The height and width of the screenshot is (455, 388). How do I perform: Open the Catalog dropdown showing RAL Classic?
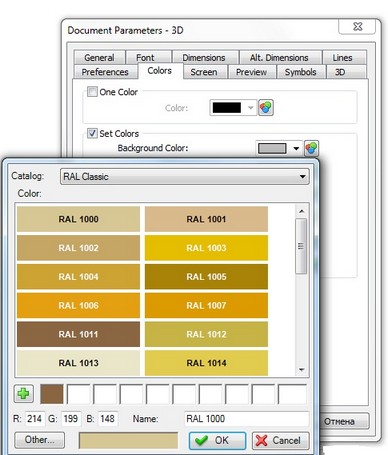(x=185, y=176)
